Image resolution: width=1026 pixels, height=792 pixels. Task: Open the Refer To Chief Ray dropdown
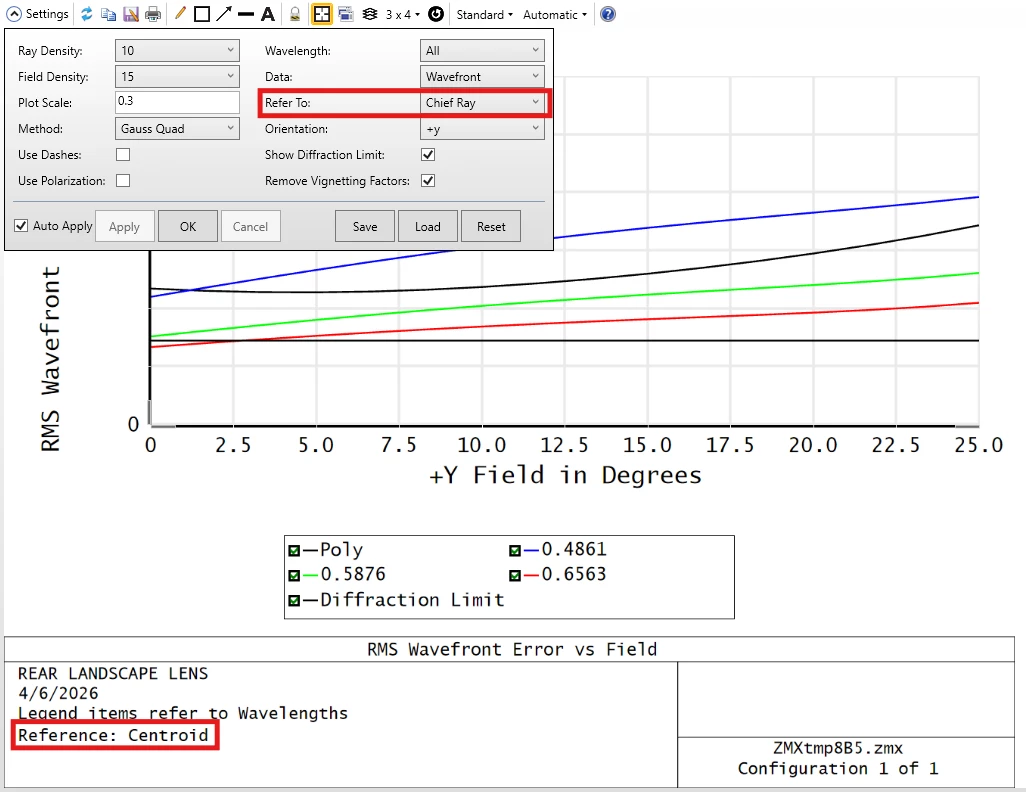482,103
